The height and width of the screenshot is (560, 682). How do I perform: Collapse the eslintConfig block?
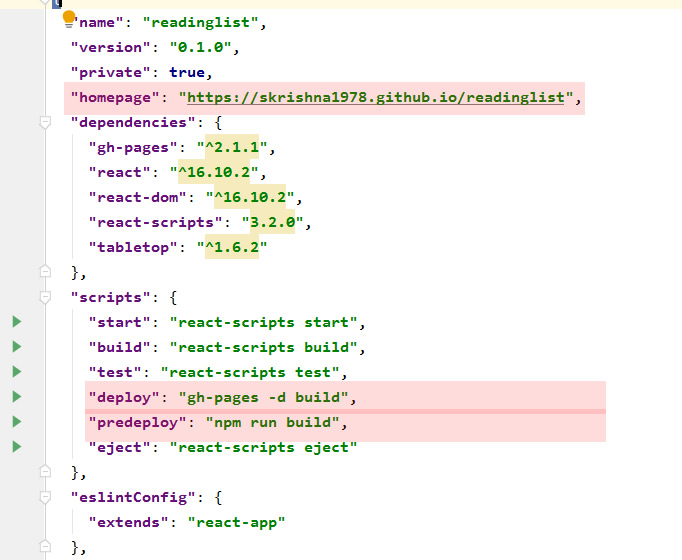tap(44, 497)
